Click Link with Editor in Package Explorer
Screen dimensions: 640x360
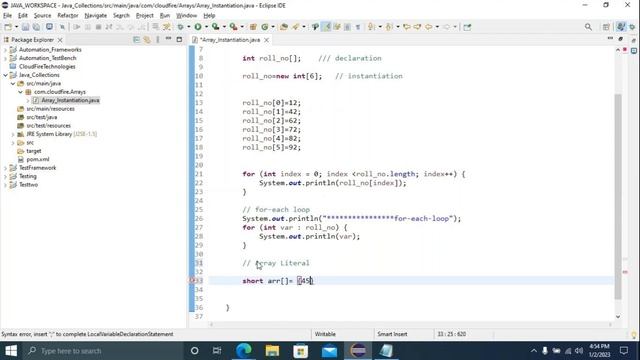(x=147, y=40)
